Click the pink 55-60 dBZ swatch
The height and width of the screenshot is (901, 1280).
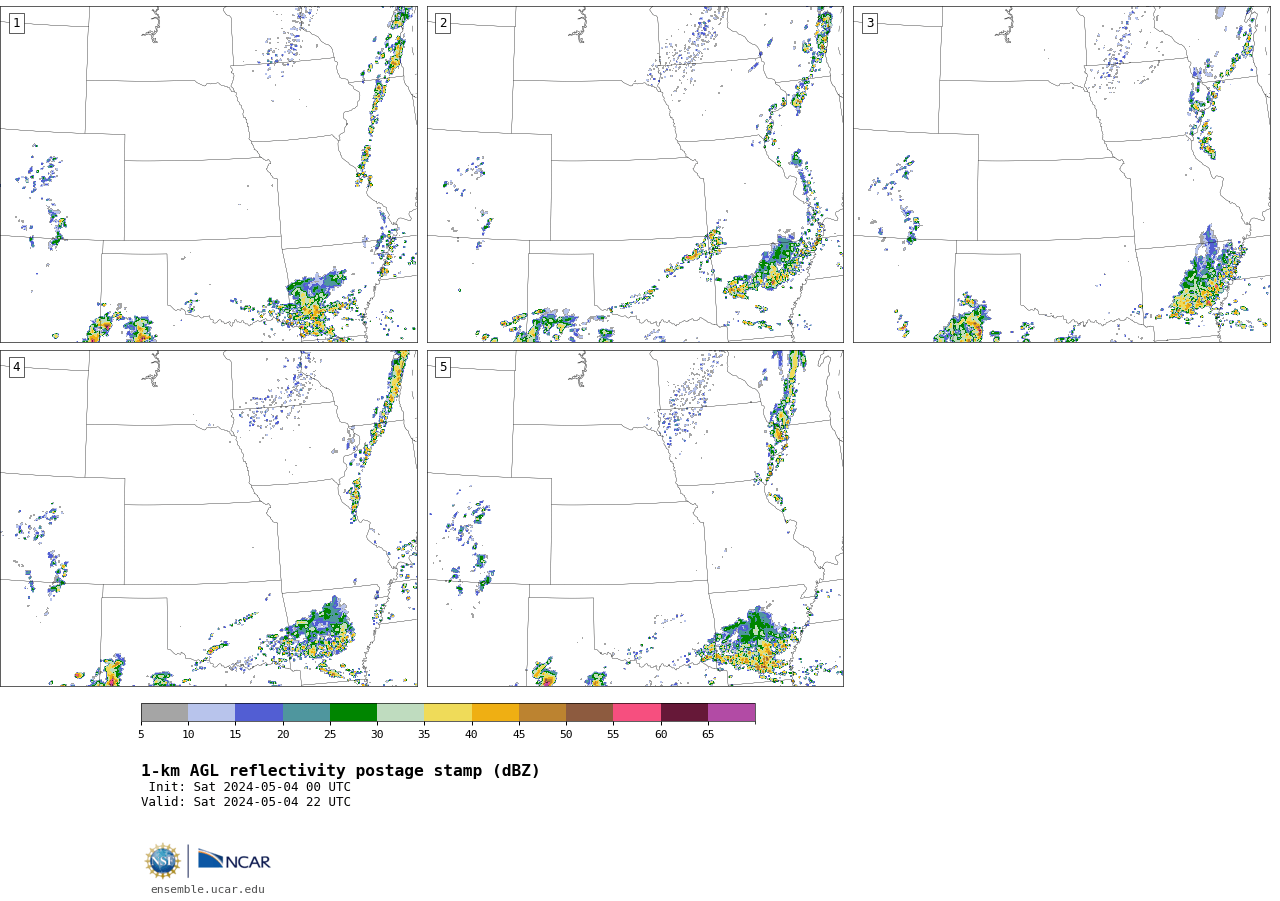637,712
